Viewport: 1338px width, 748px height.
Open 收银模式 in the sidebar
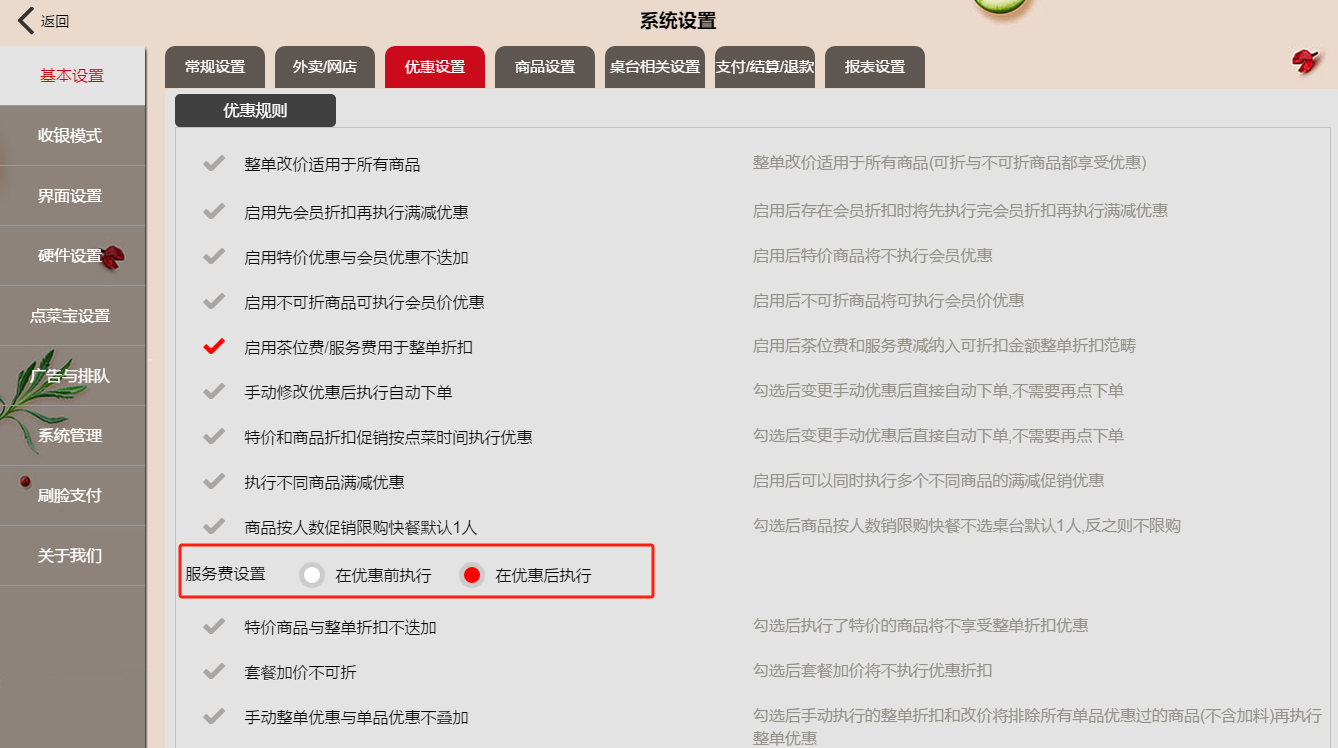72,136
